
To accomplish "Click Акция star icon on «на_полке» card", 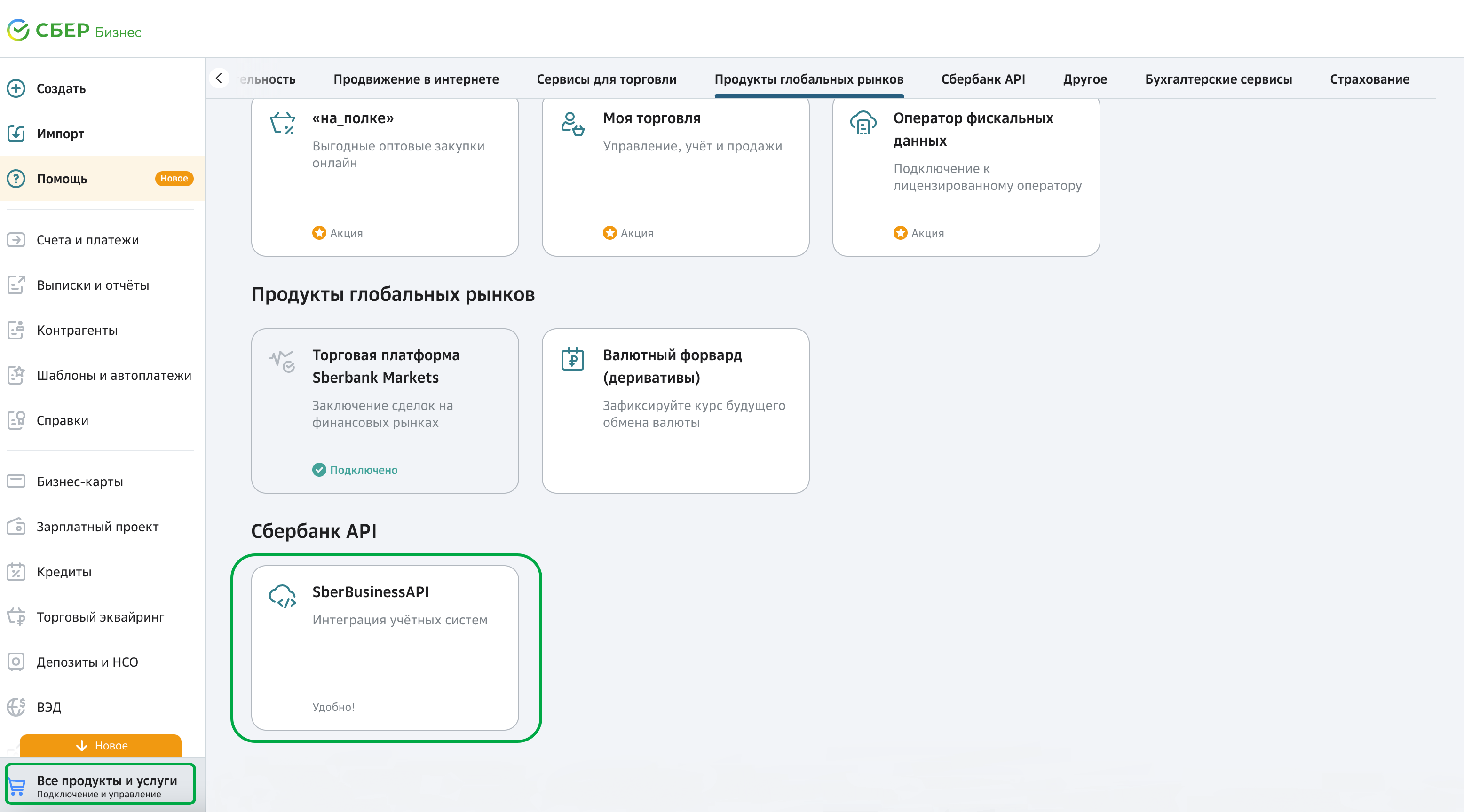I will pyautogui.click(x=319, y=233).
